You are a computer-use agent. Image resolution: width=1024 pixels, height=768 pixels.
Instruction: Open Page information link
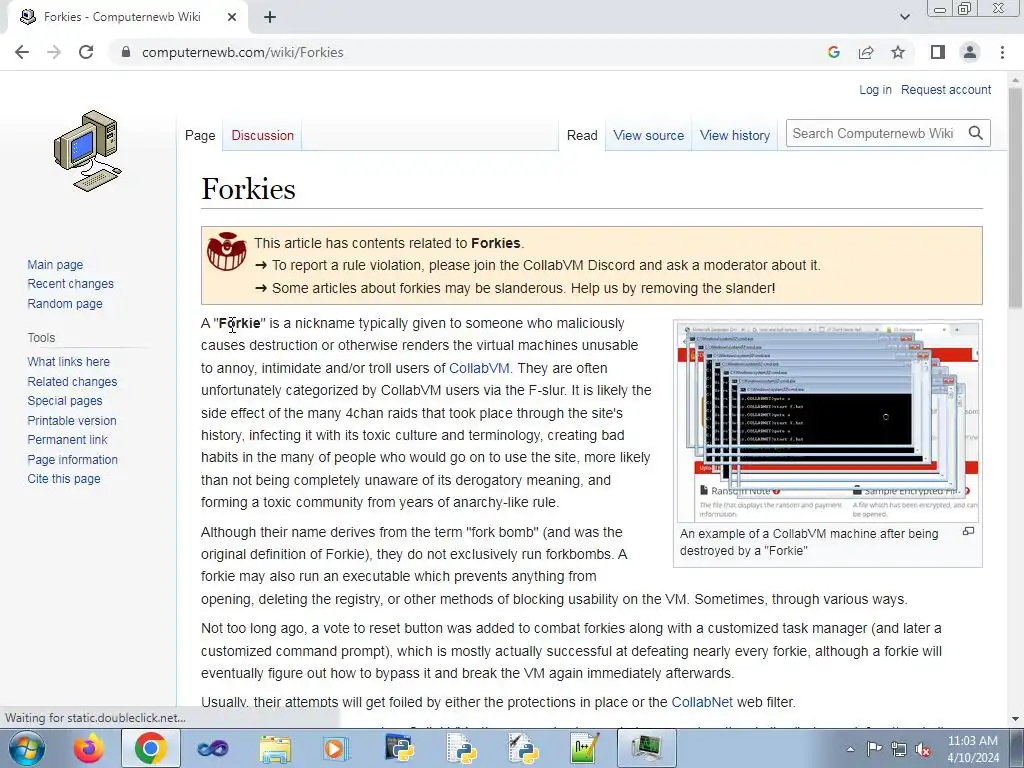[x=72, y=459]
